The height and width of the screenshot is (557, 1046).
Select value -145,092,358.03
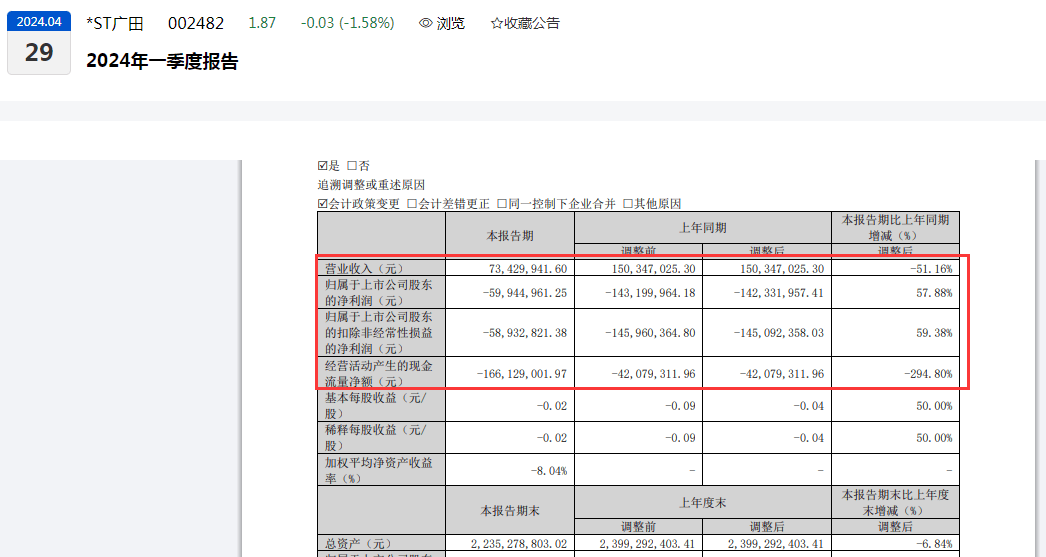tap(778, 333)
